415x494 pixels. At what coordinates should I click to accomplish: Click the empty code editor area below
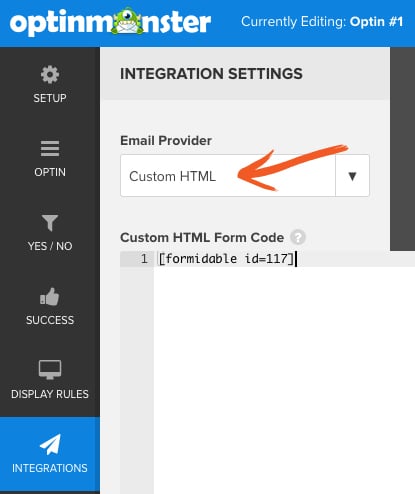point(284,380)
